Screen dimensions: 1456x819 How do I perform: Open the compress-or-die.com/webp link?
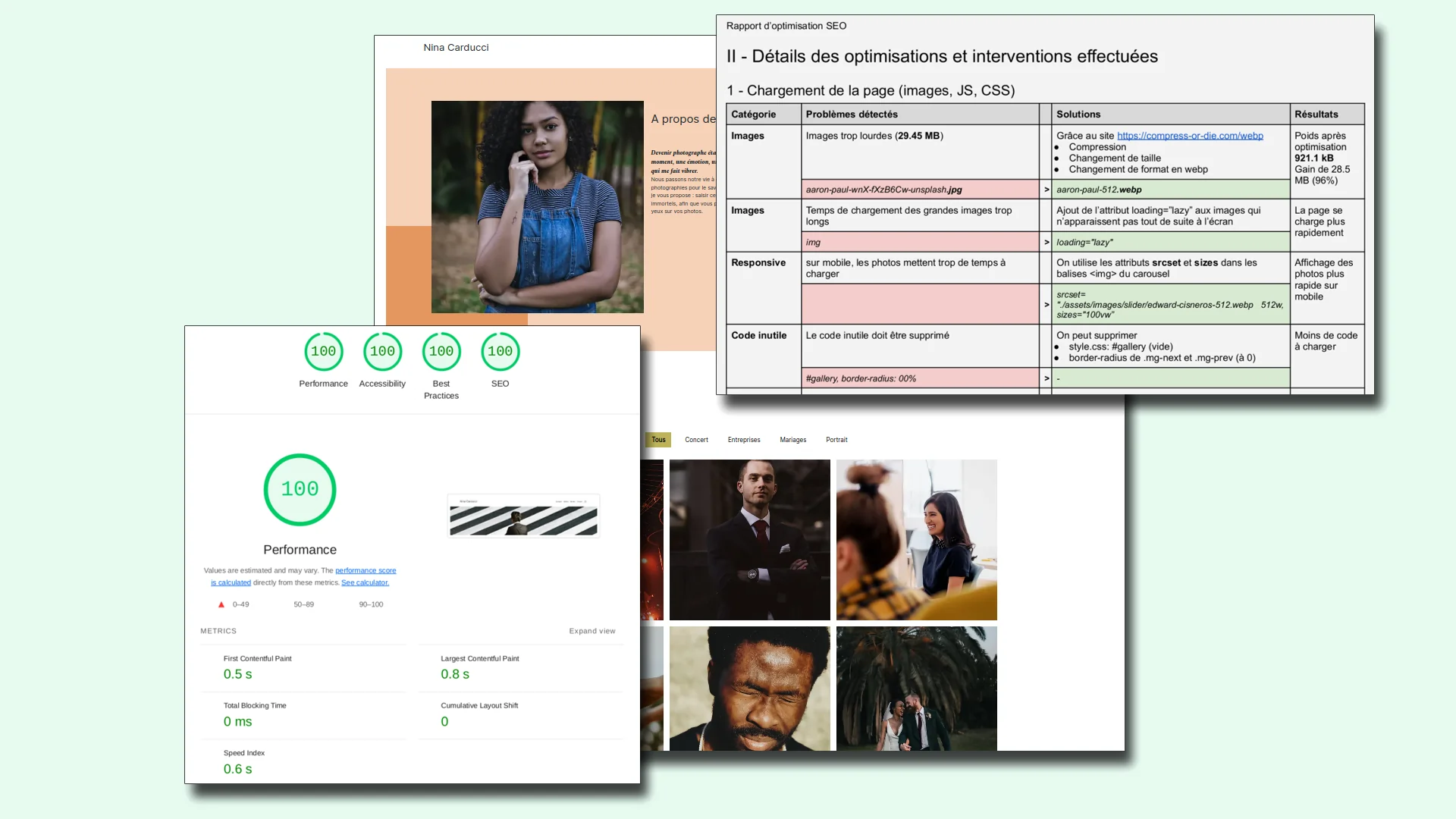1190,135
